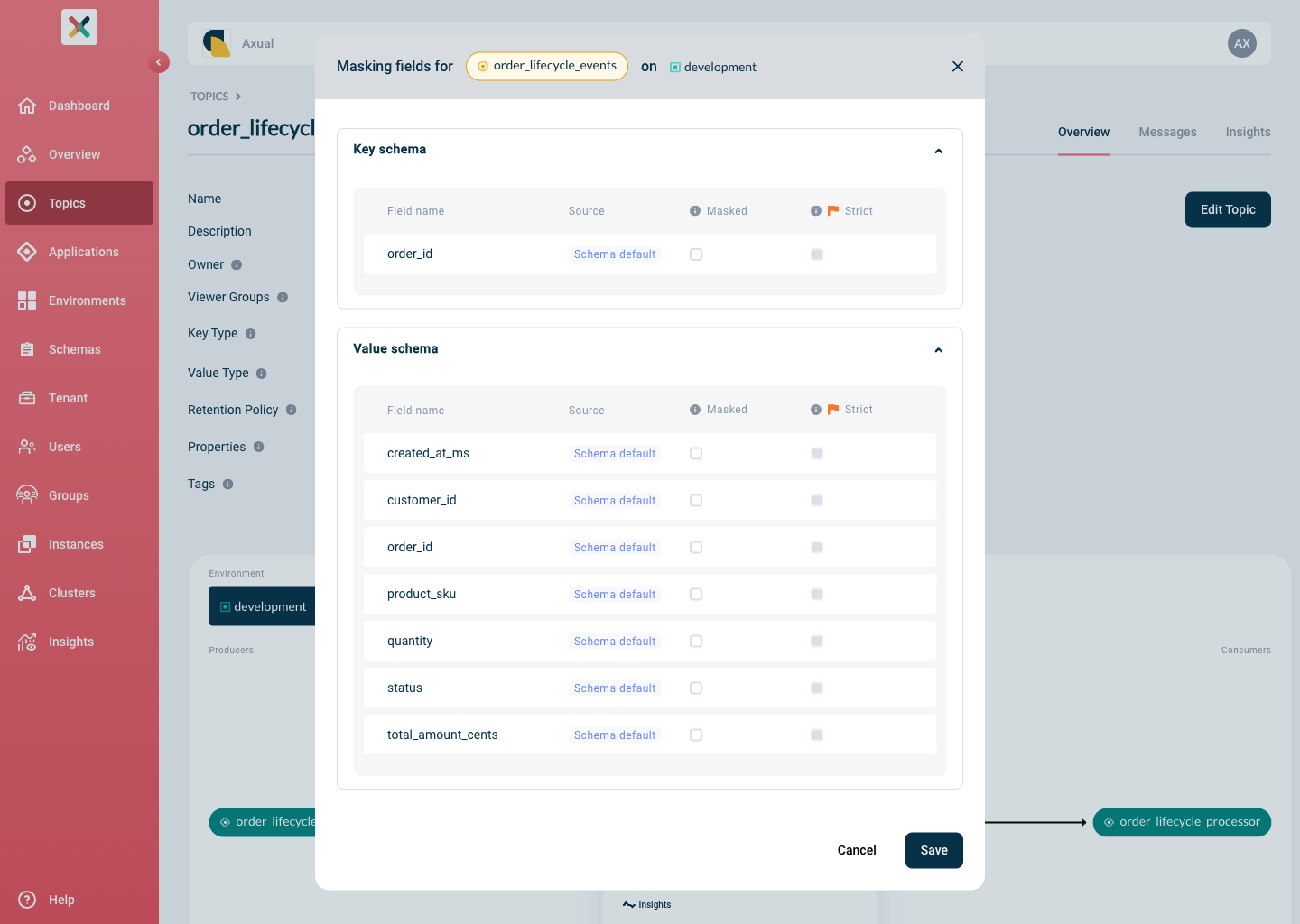Click the info icon beside Masked in Value schema
1300x924 pixels.
pos(695,410)
